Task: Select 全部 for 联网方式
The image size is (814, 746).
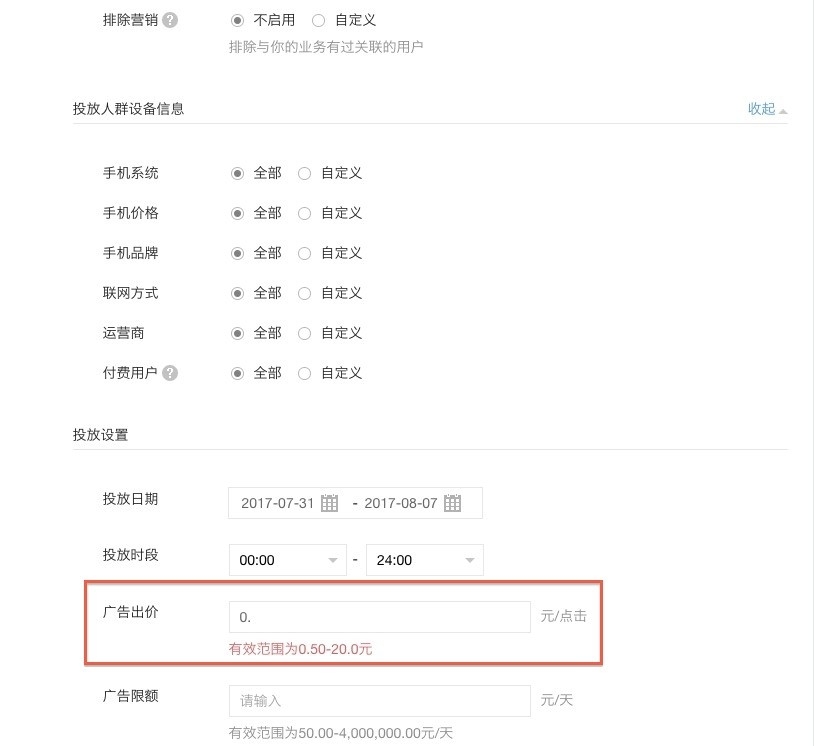Action: tap(238, 293)
